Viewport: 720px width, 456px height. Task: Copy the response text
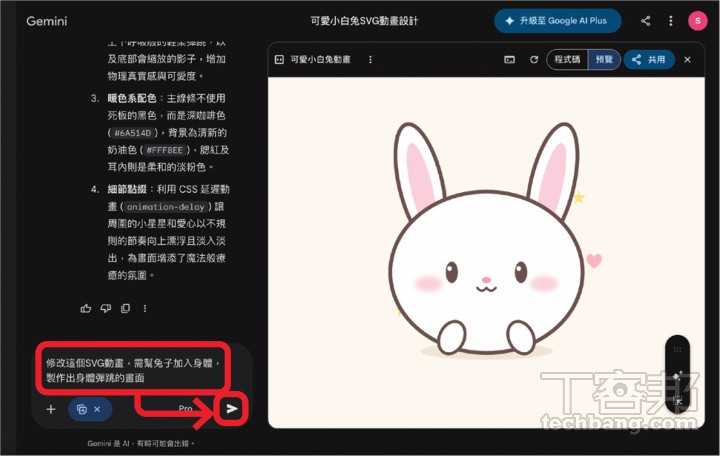(x=125, y=309)
